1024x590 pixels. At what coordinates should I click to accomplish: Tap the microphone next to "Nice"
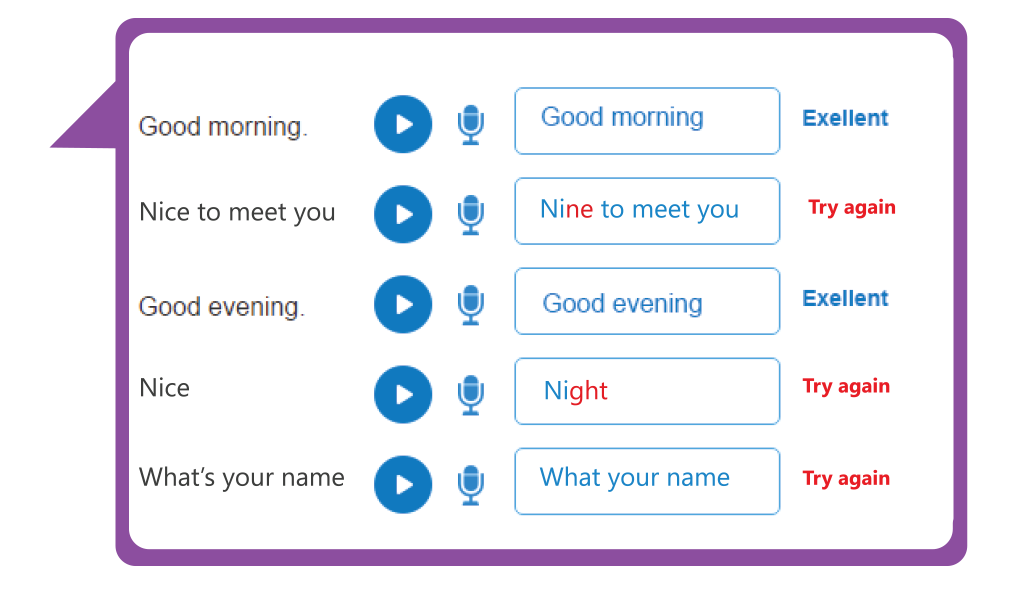click(471, 395)
